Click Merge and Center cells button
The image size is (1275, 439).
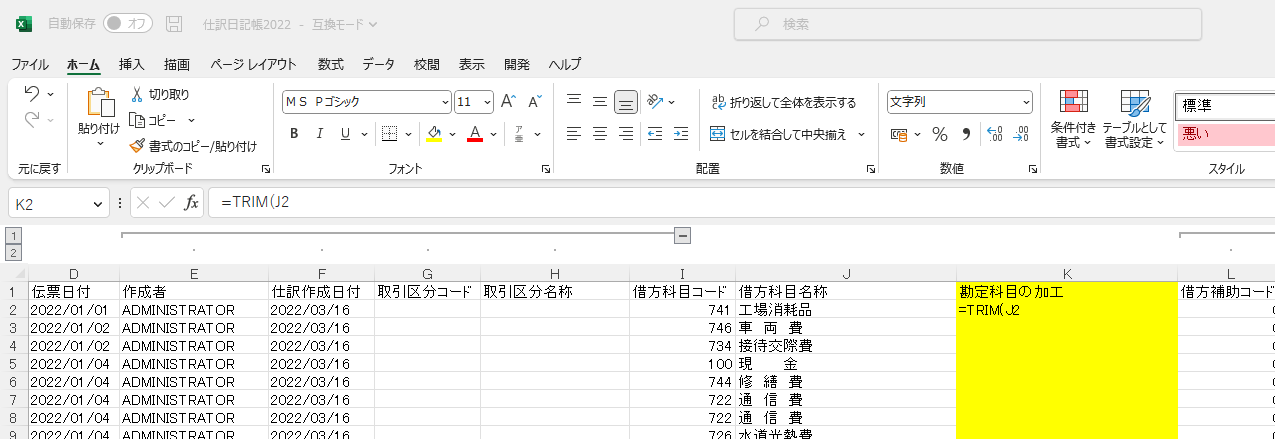click(x=779, y=134)
